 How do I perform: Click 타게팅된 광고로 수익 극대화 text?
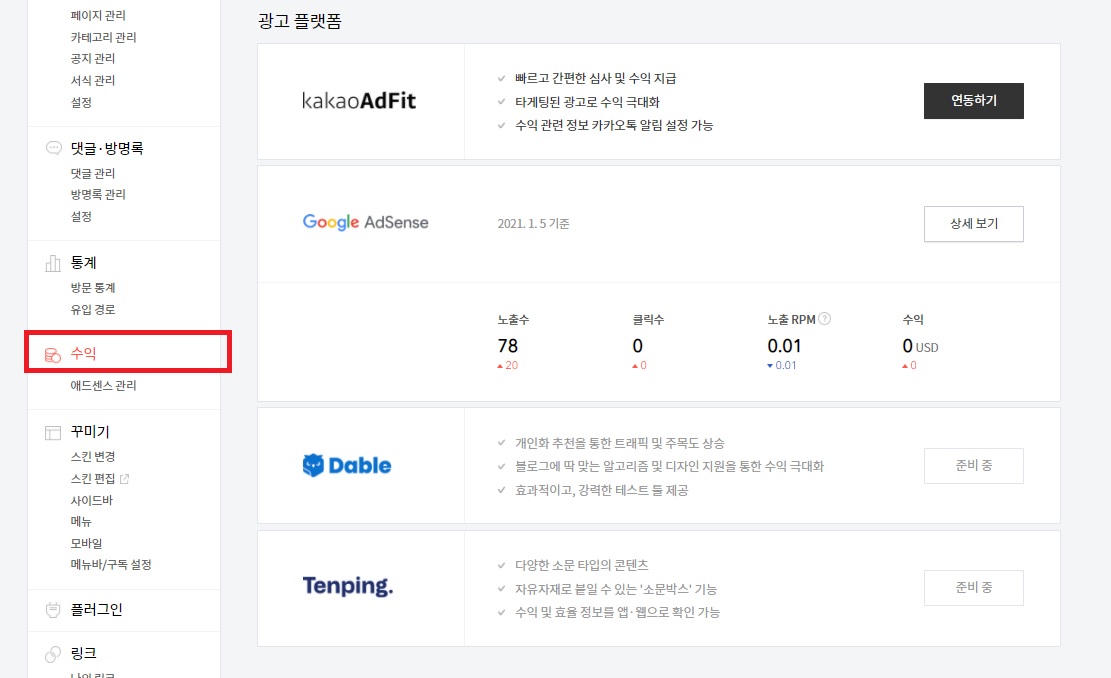pos(587,102)
